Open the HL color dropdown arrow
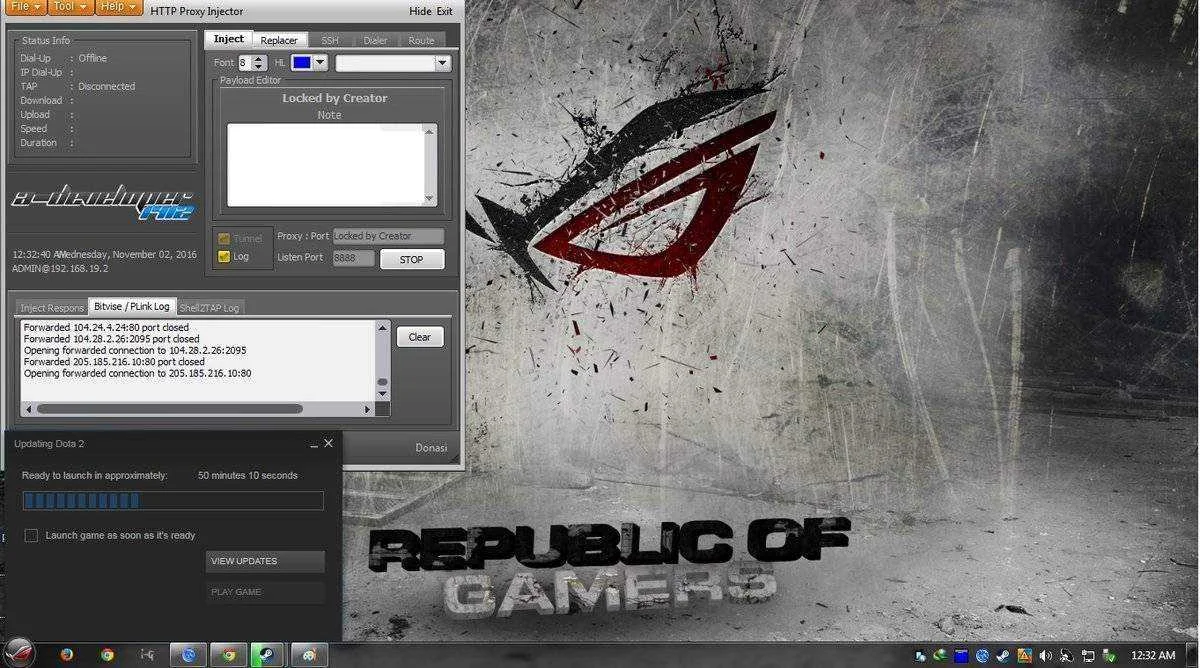1200x668 pixels. tap(320, 63)
